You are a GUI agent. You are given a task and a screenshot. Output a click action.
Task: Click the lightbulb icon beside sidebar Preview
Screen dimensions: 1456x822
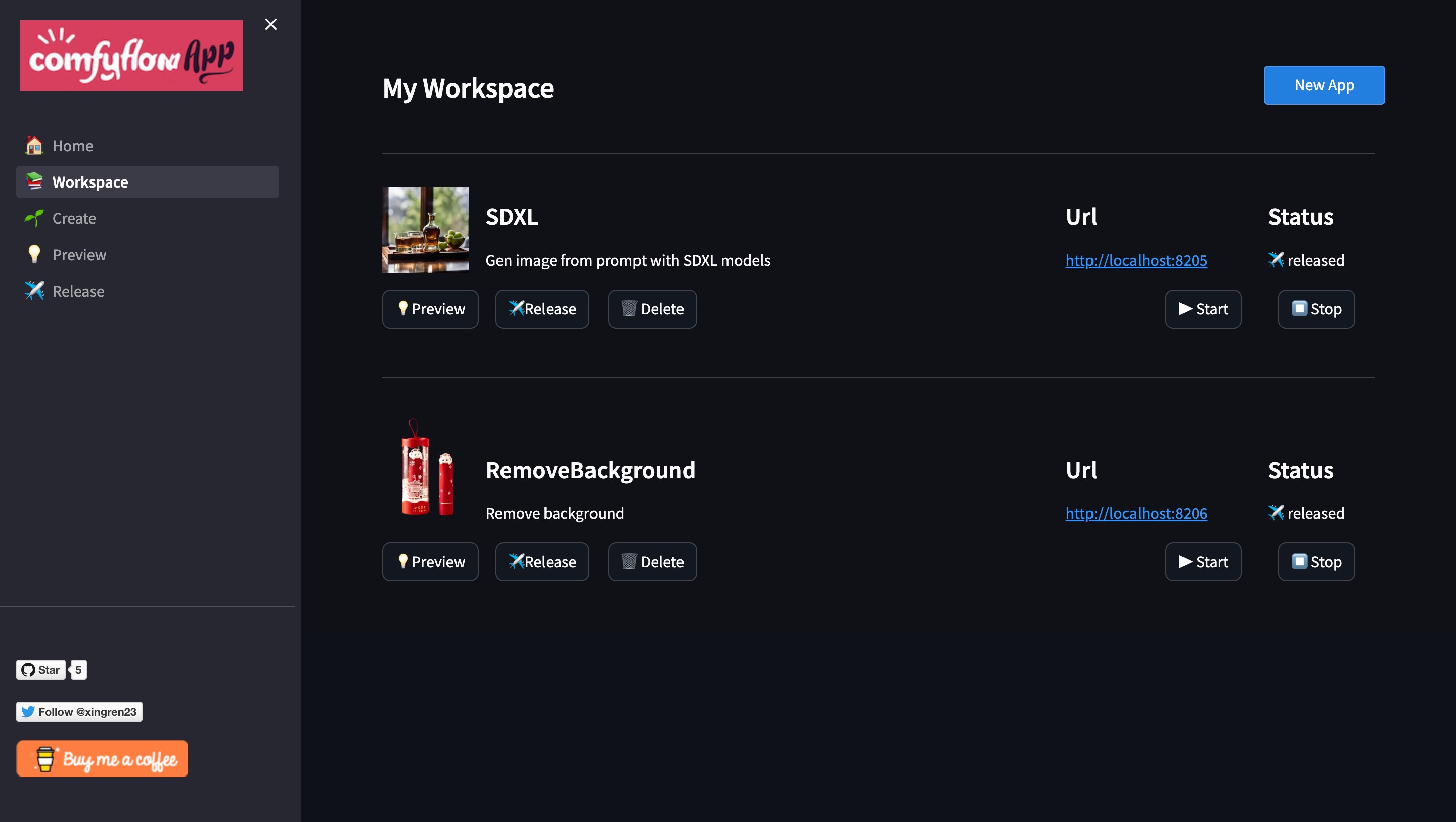tap(34, 254)
